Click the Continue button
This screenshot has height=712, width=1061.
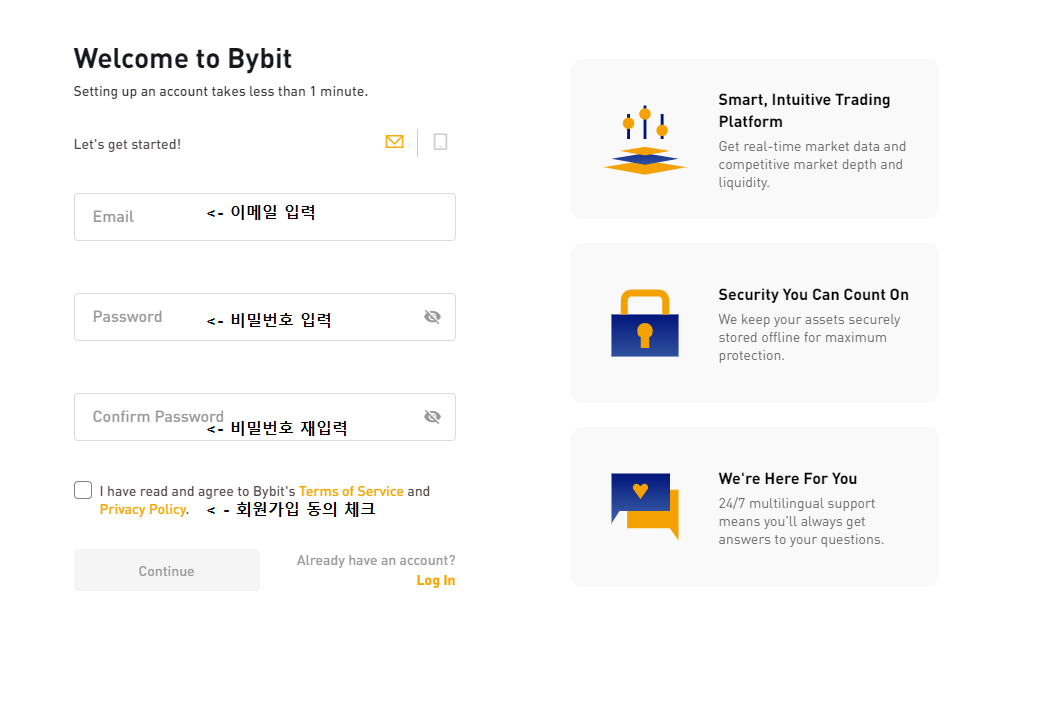click(x=166, y=571)
